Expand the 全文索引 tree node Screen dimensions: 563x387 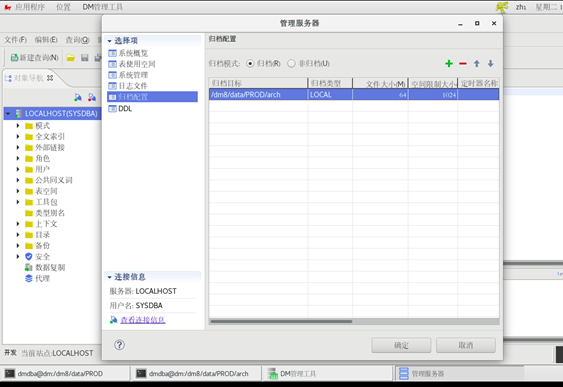18,136
